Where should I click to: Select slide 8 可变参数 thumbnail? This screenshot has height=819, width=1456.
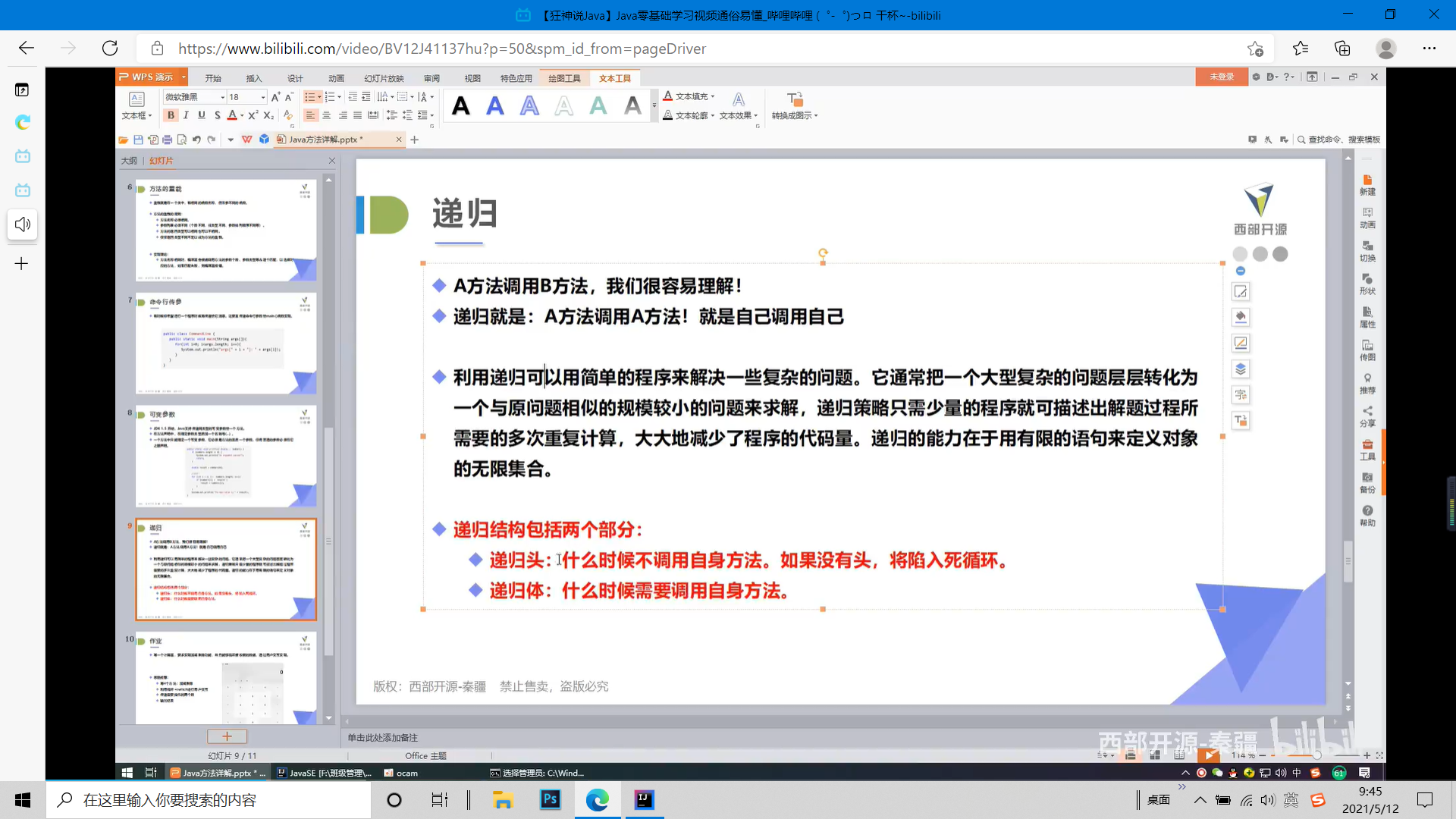pos(226,457)
